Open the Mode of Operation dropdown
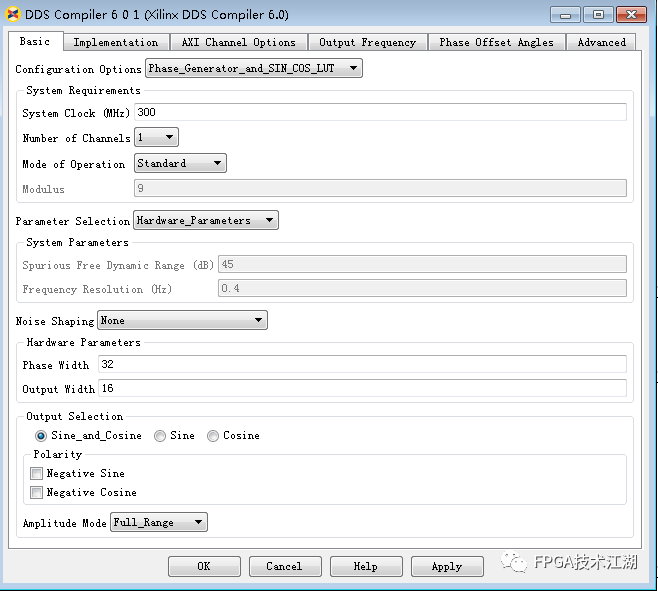 [x=180, y=163]
